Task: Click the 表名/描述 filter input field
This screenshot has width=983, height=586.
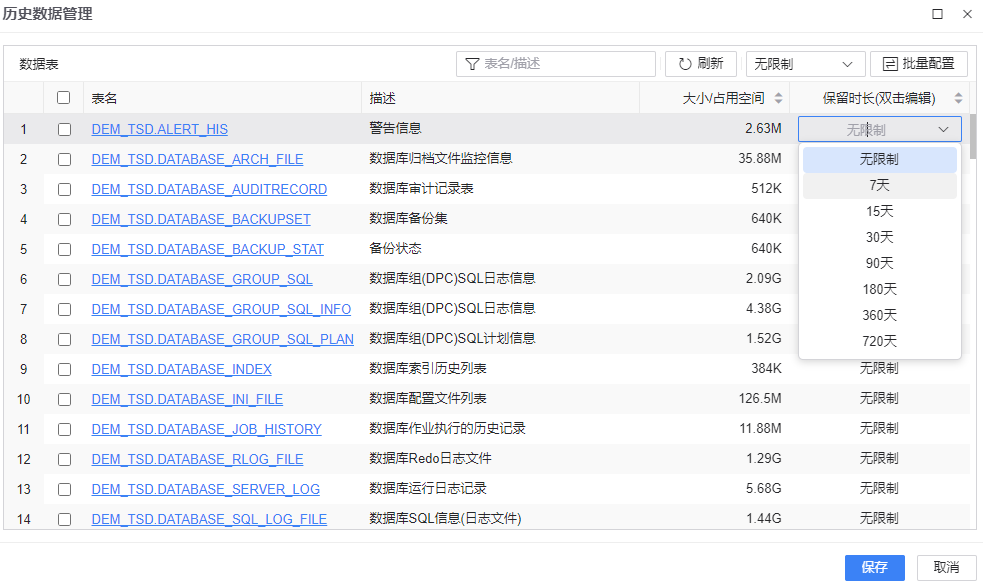Action: pyautogui.click(x=556, y=64)
